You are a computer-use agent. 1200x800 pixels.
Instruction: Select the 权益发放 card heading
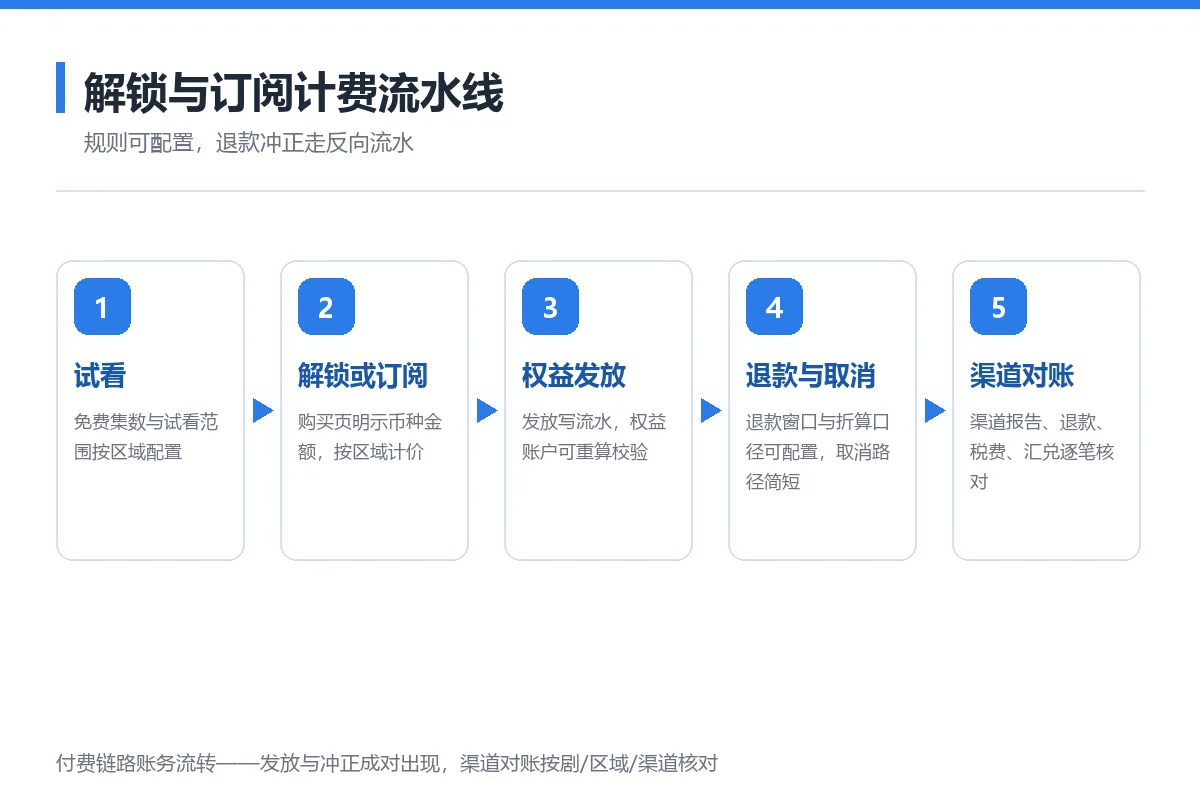[x=574, y=376]
